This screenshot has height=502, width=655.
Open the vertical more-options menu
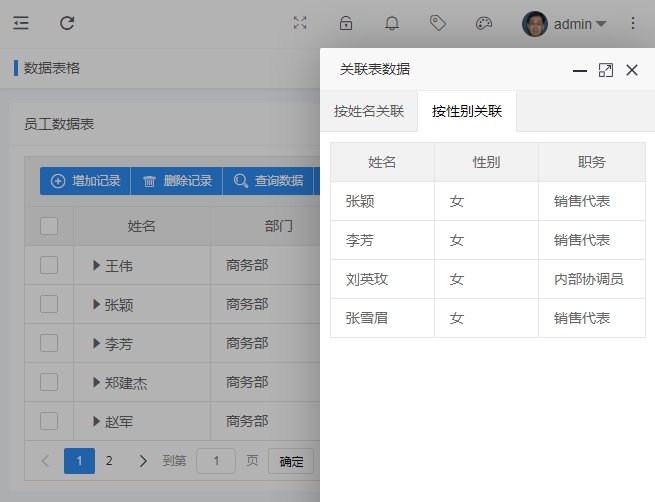click(633, 23)
